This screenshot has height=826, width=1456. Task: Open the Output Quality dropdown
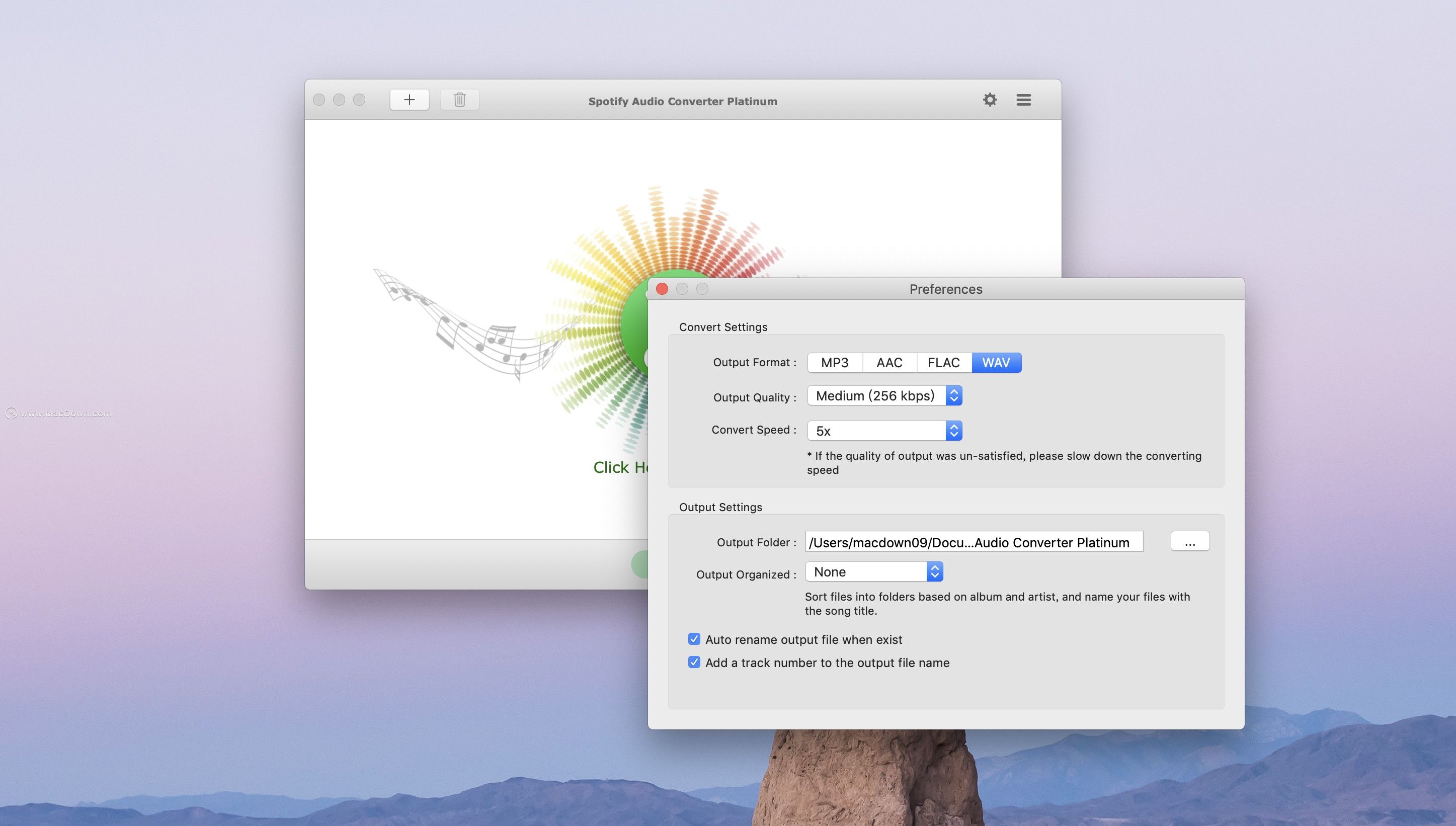pos(885,395)
